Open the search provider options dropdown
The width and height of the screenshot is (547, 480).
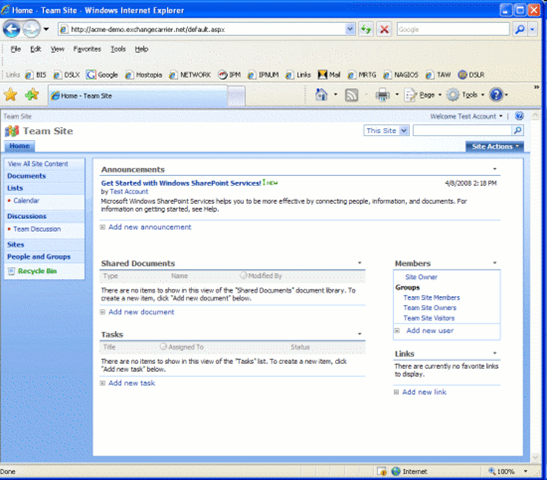(532, 29)
